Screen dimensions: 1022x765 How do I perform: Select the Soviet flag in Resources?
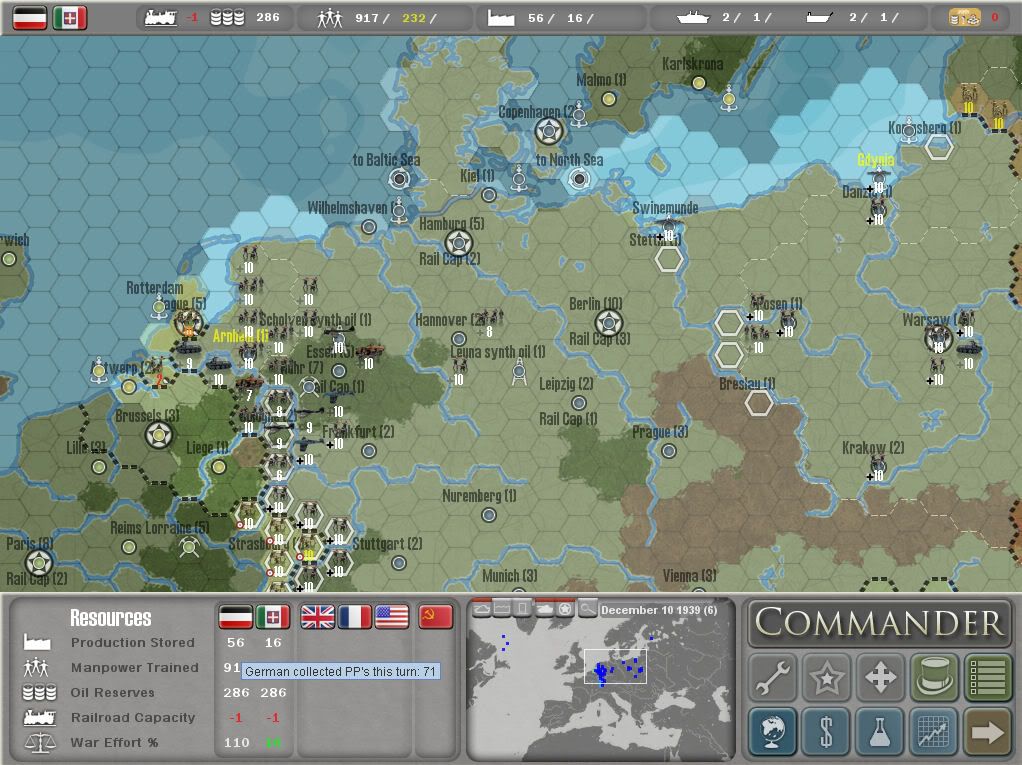pos(433,617)
